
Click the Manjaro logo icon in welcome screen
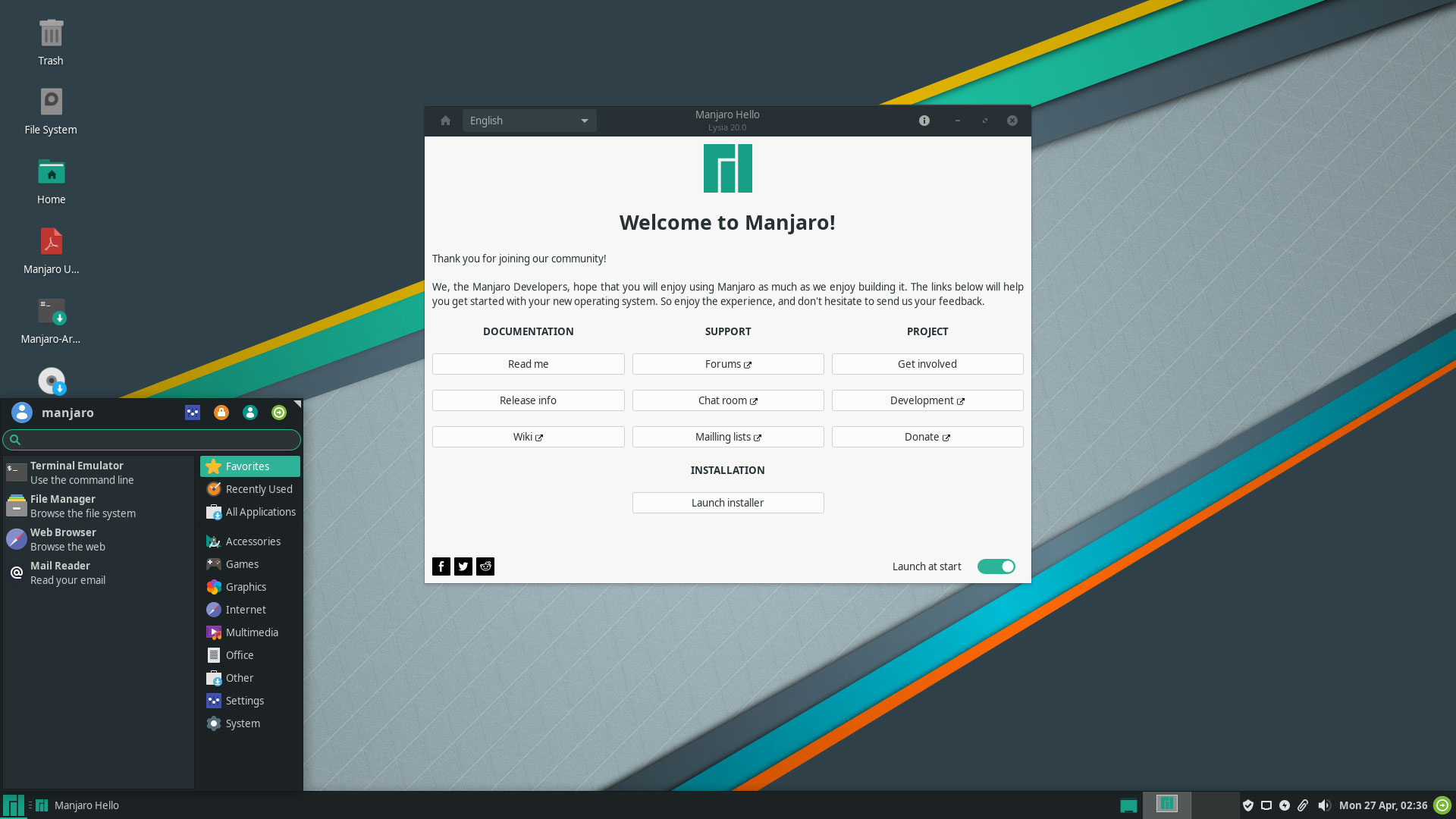click(727, 168)
